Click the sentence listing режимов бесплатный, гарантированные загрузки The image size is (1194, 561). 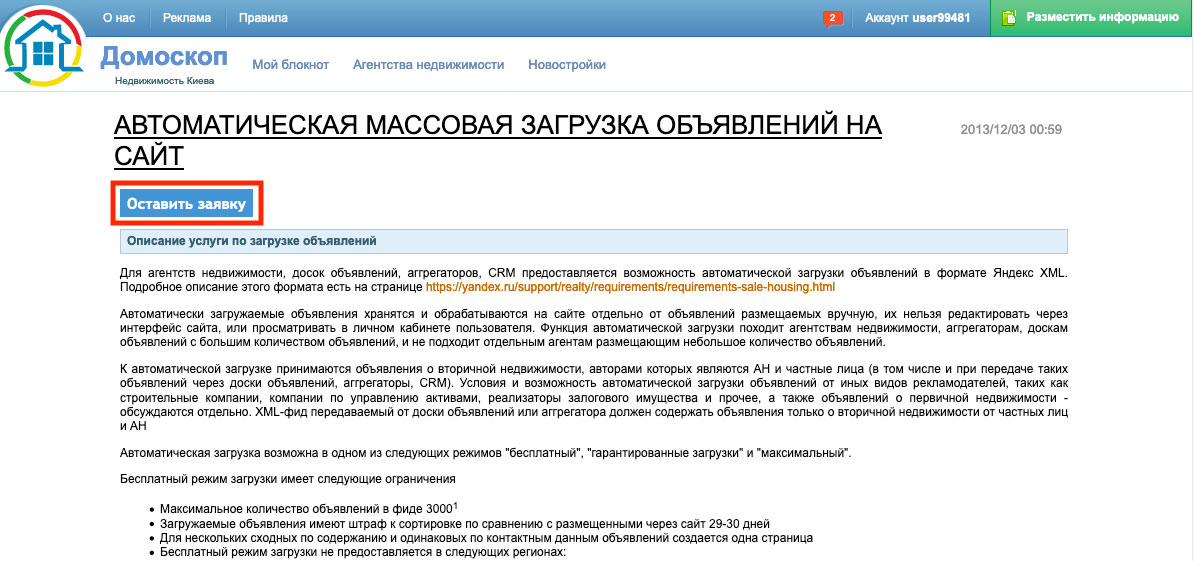pos(485,453)
